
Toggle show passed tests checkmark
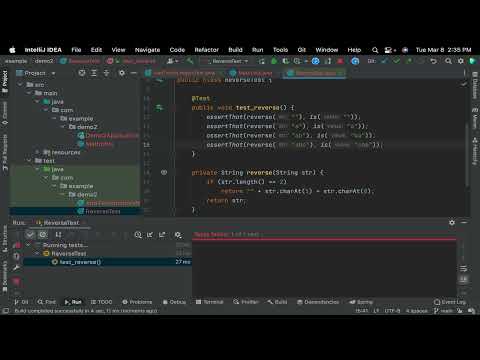coord(30,235)
